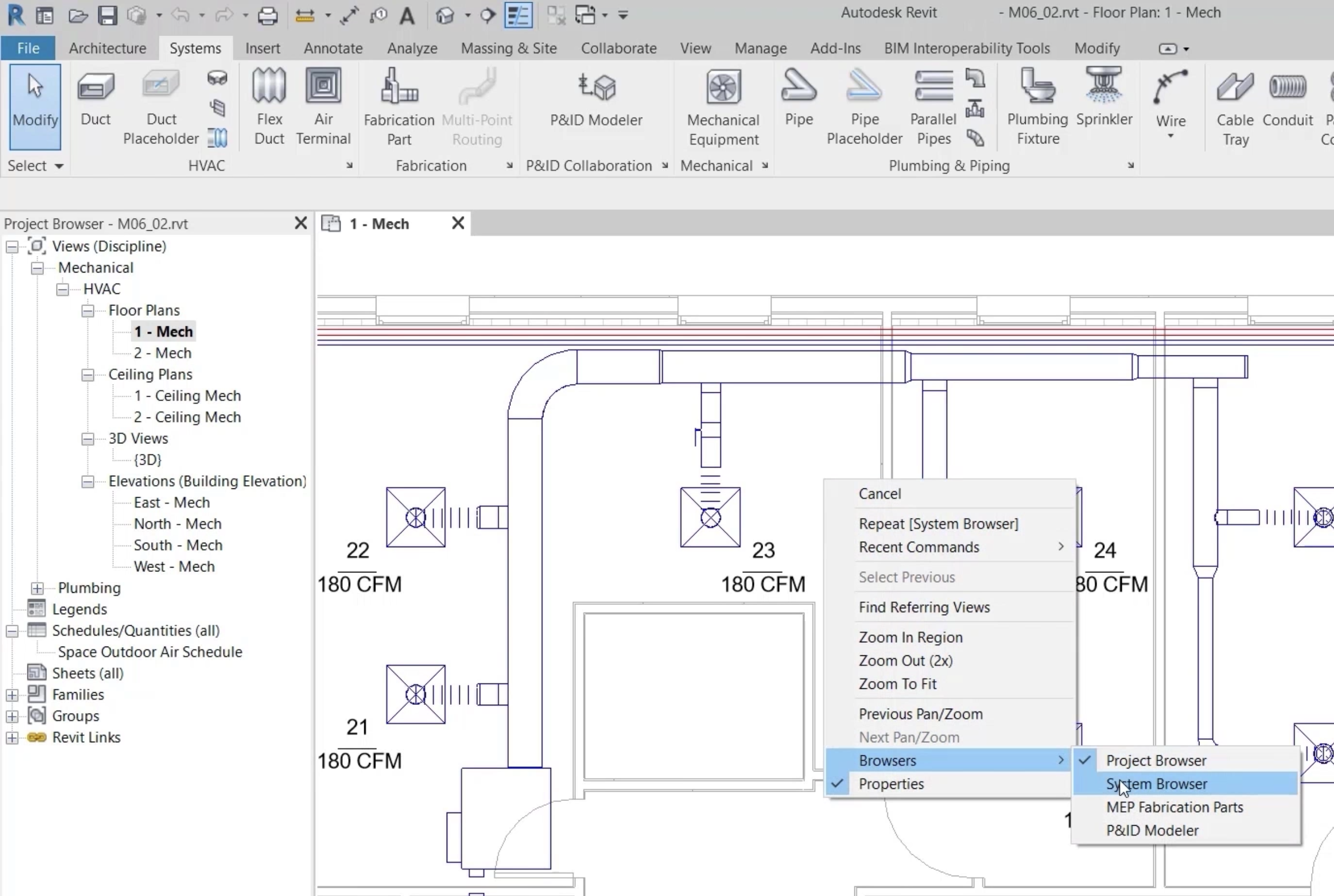The image size is (1334, 896).
Task: Collapse the Floor Plans node
Action: 87,311
